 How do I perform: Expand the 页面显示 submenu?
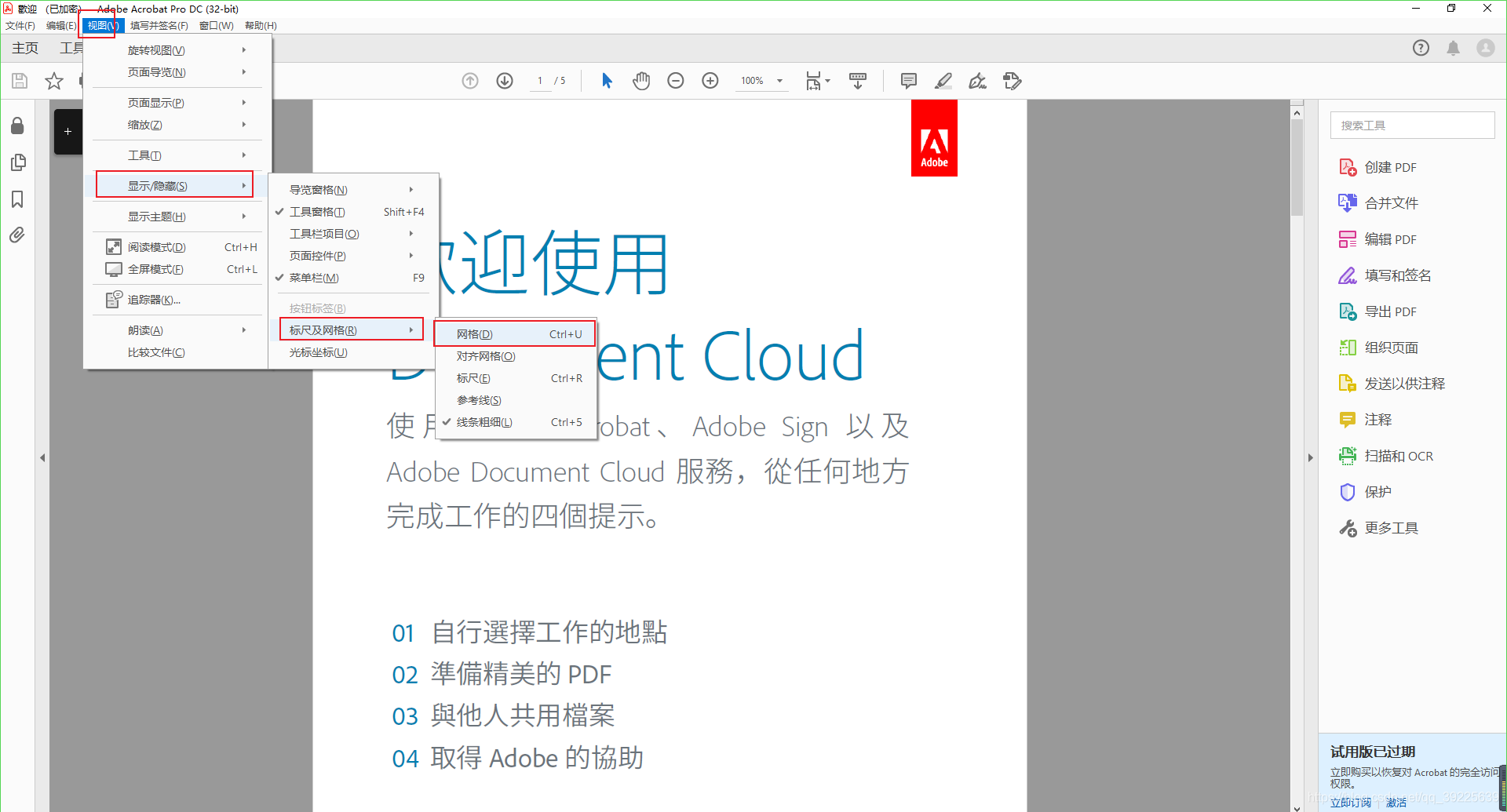(177, 103)
